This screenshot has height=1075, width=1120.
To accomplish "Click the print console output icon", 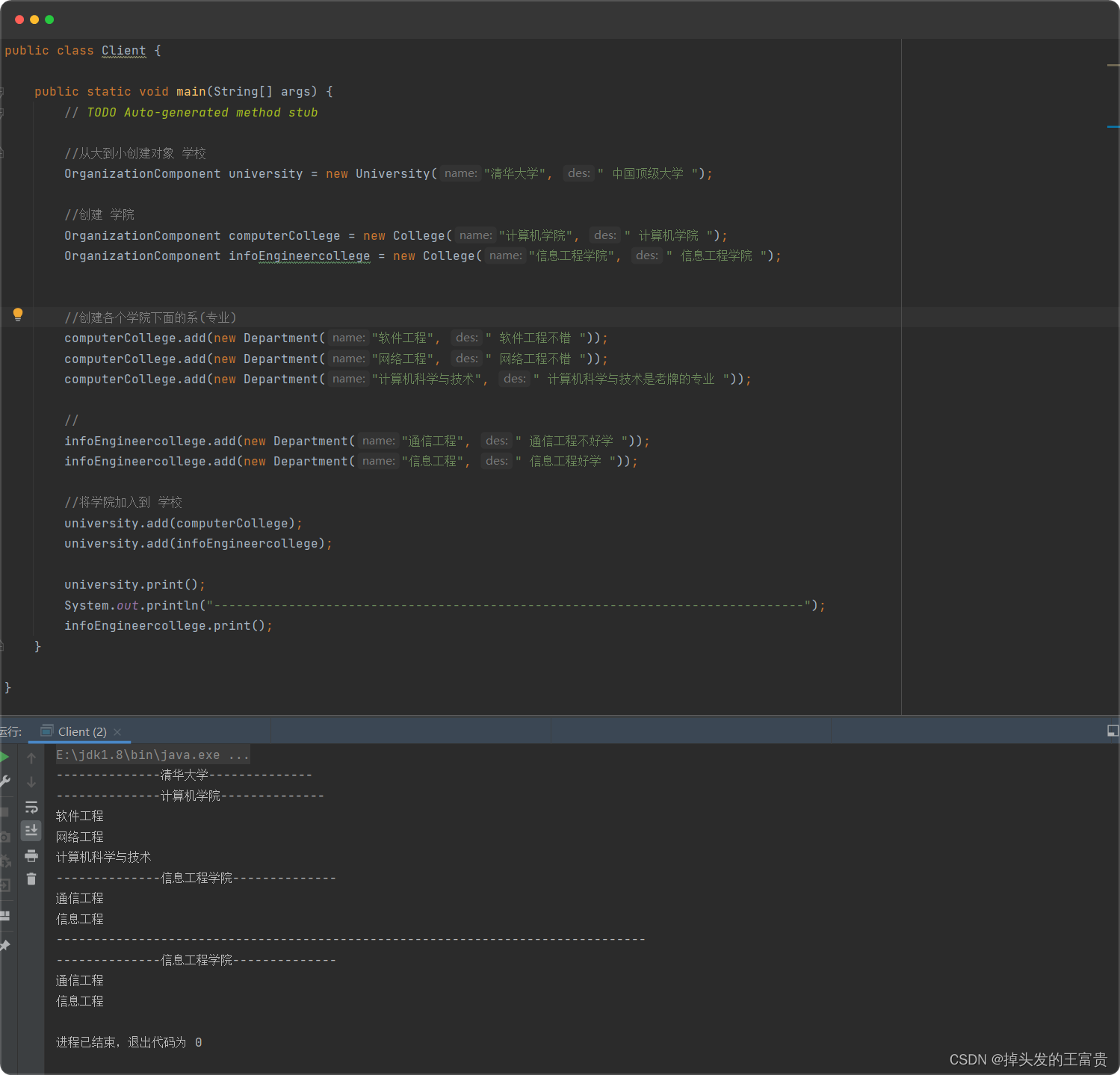I will [31, 855].
